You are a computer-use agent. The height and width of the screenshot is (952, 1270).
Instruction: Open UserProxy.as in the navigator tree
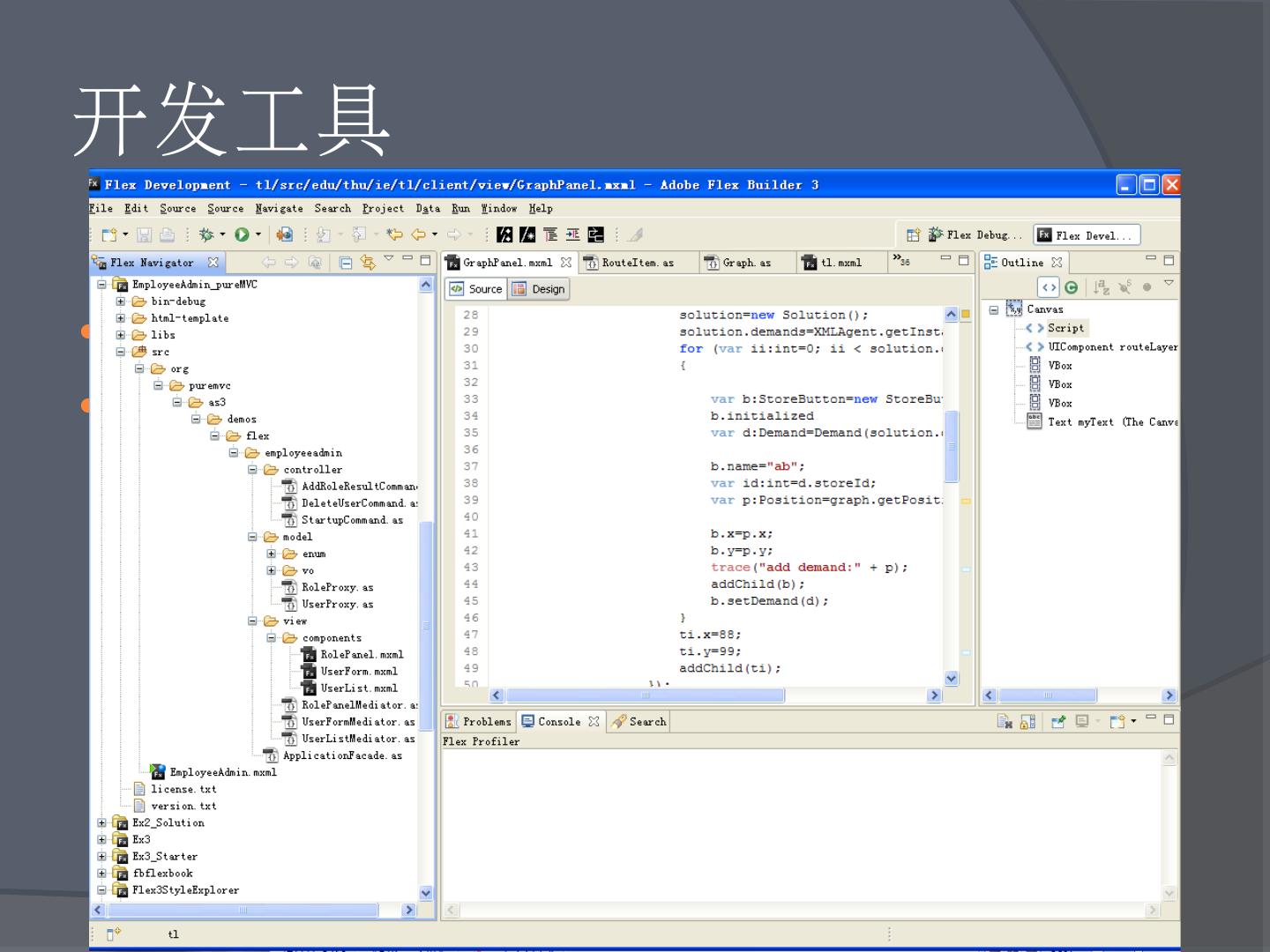(x=337, y=605)
